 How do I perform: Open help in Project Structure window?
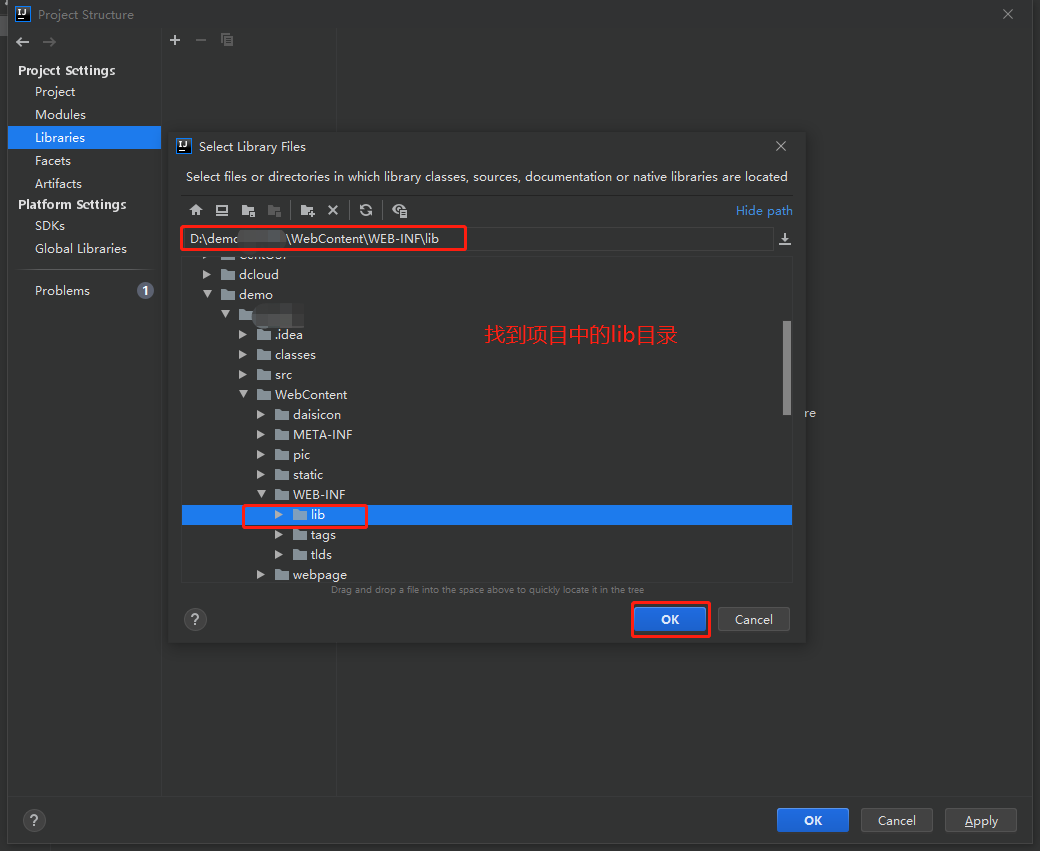[x=34, y=820]
